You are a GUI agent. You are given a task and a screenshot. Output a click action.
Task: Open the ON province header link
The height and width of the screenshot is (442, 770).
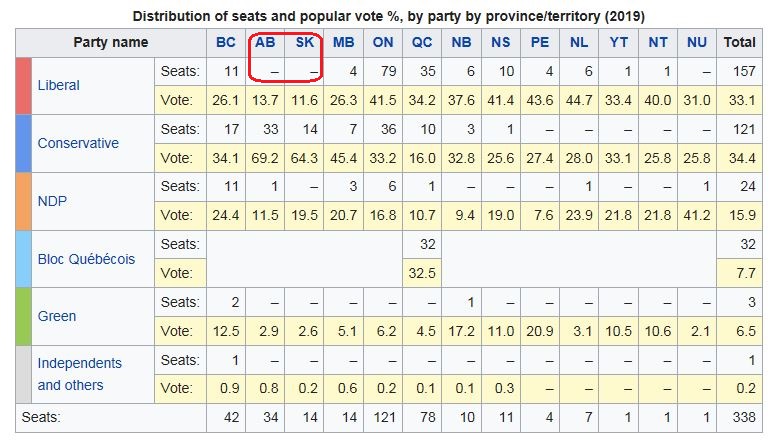pos(383,43)
